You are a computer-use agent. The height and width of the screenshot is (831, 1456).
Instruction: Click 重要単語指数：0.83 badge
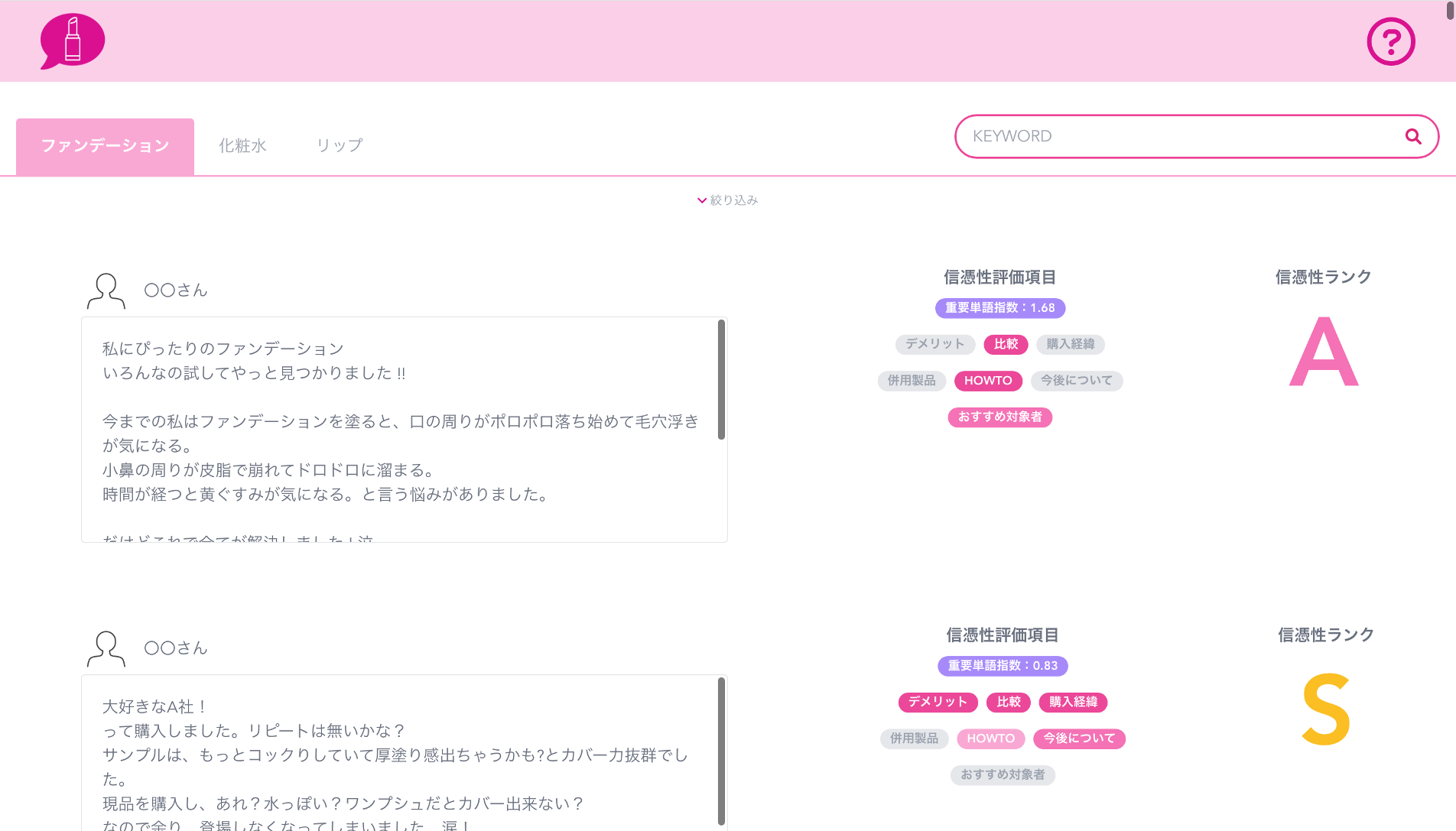click(x=1003, y=666)
